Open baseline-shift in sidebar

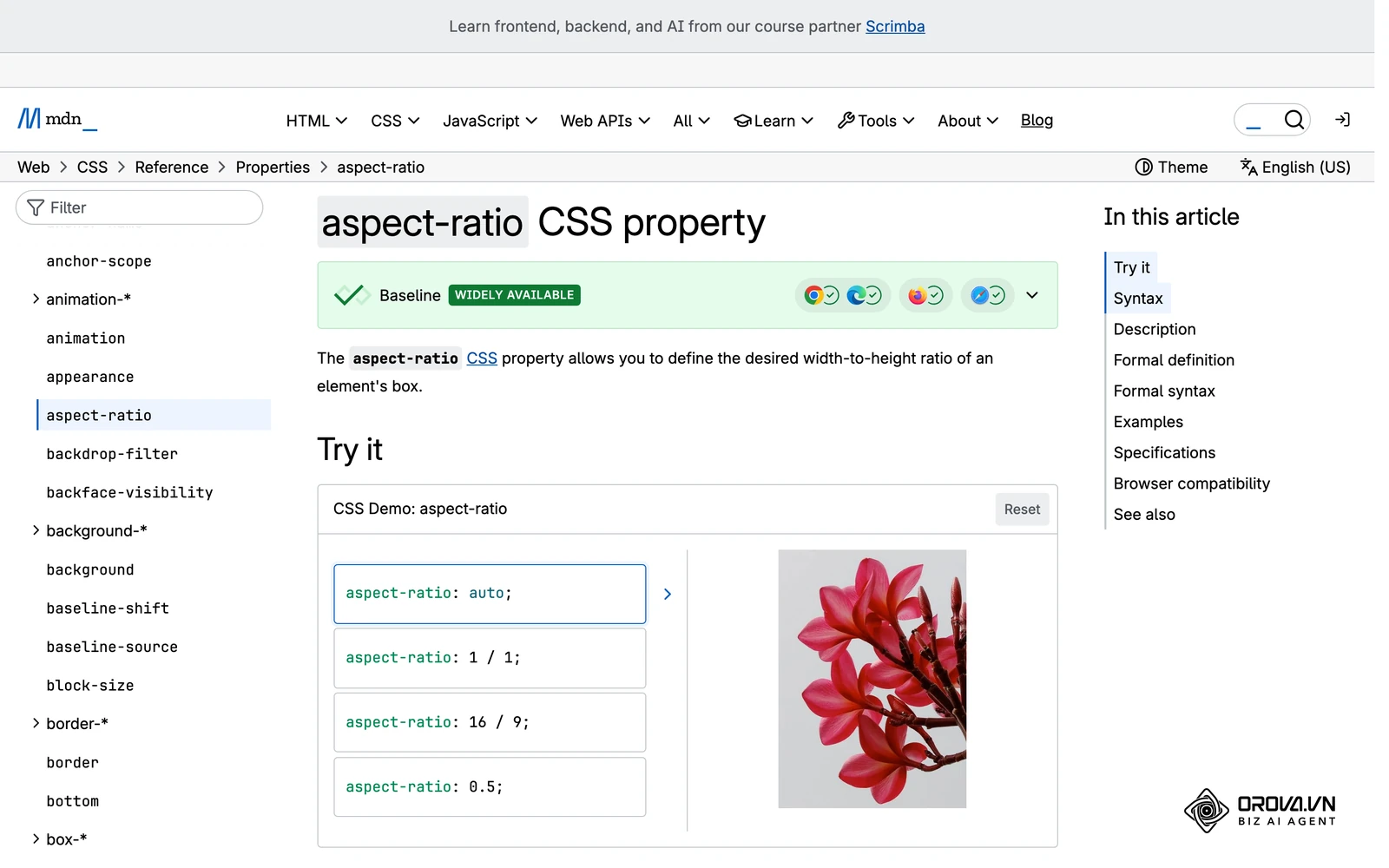[108, 608]
